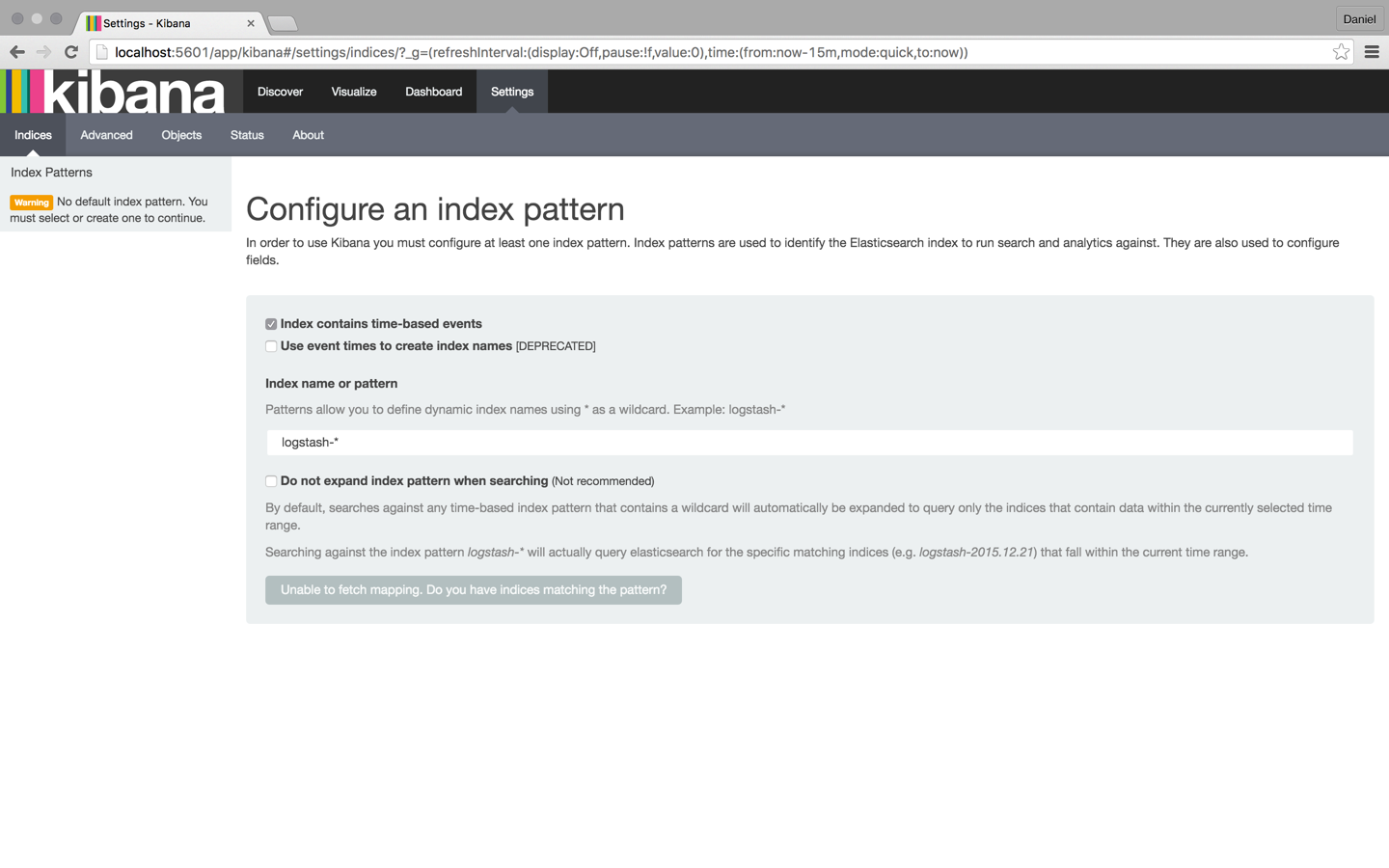
Task: Click the Kibana logo
Action: click(x=111, y=91)
